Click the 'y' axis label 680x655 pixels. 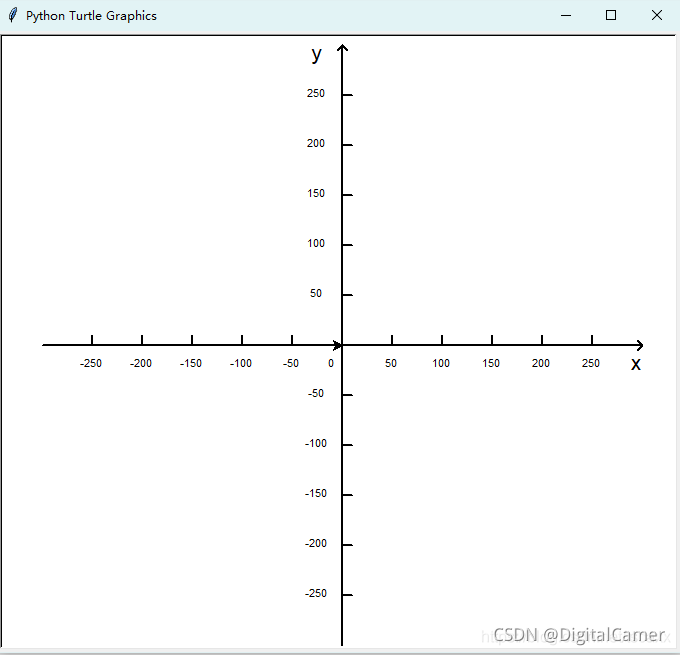317,55
